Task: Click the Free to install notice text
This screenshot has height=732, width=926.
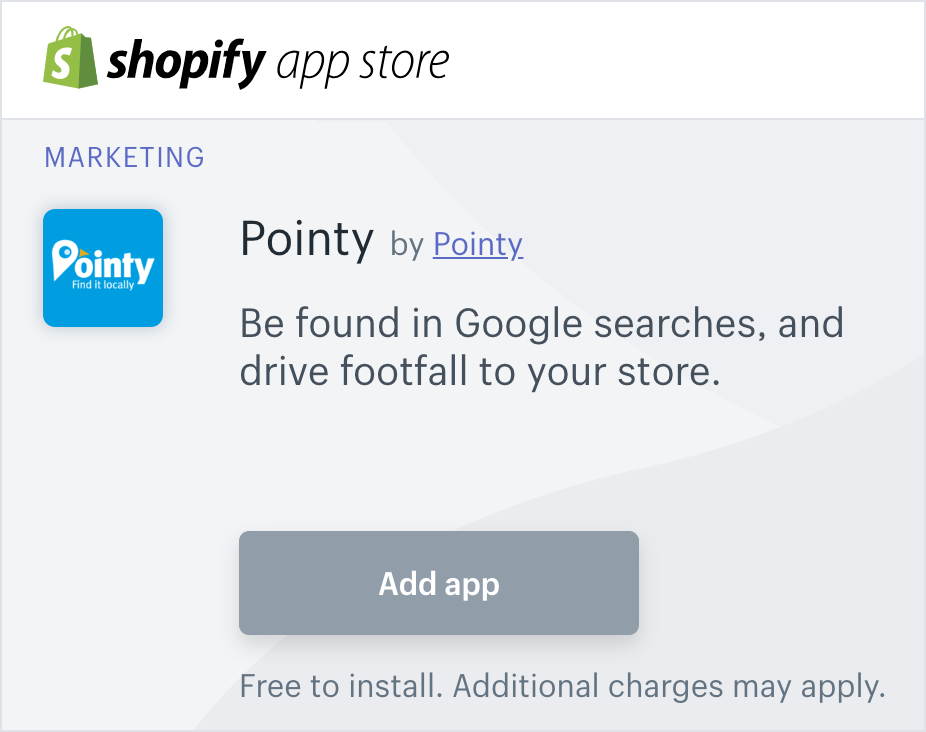Action: tap(562, 687)
